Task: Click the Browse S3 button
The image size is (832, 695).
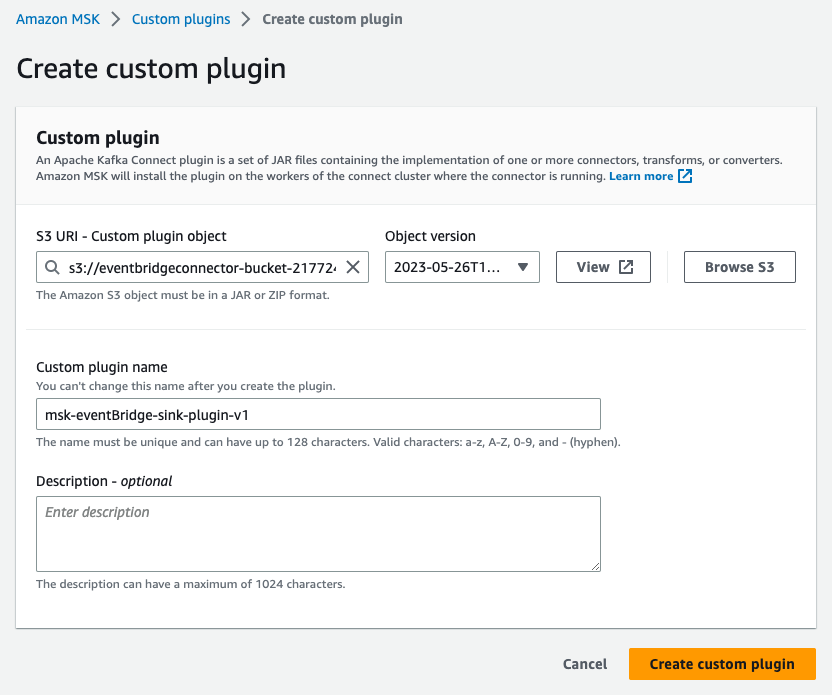Action: [x=739, y=267]
